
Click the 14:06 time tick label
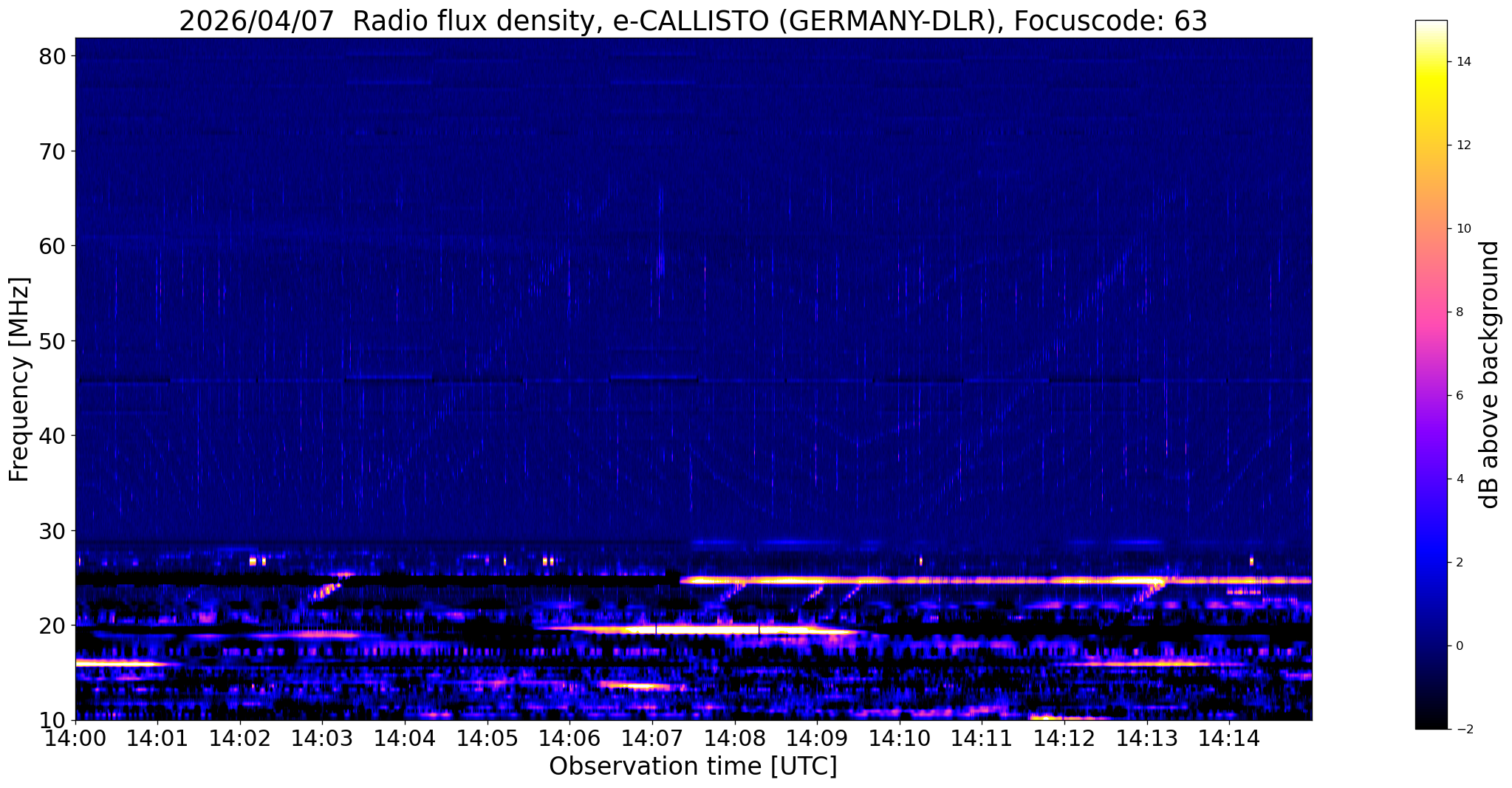coord(569,737)
